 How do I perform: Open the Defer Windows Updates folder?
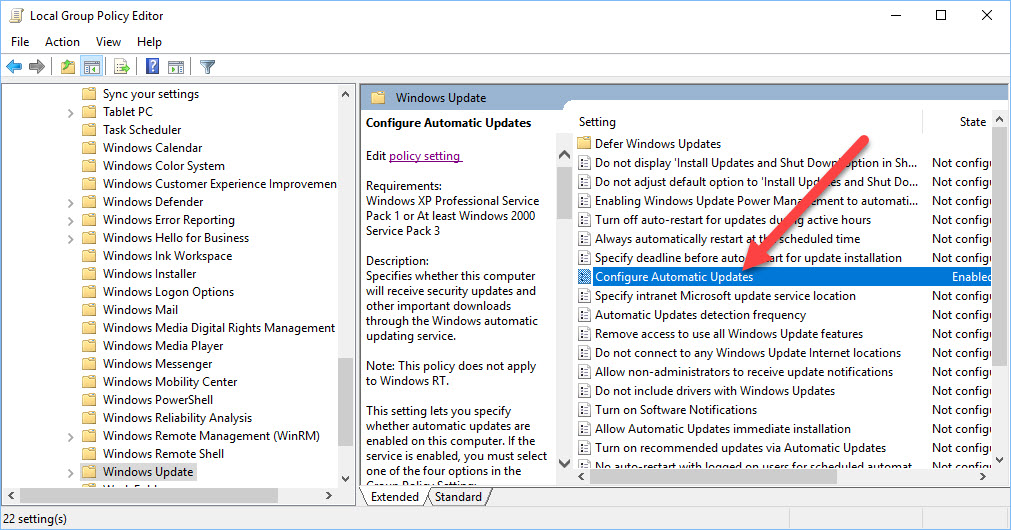(657, 143)
